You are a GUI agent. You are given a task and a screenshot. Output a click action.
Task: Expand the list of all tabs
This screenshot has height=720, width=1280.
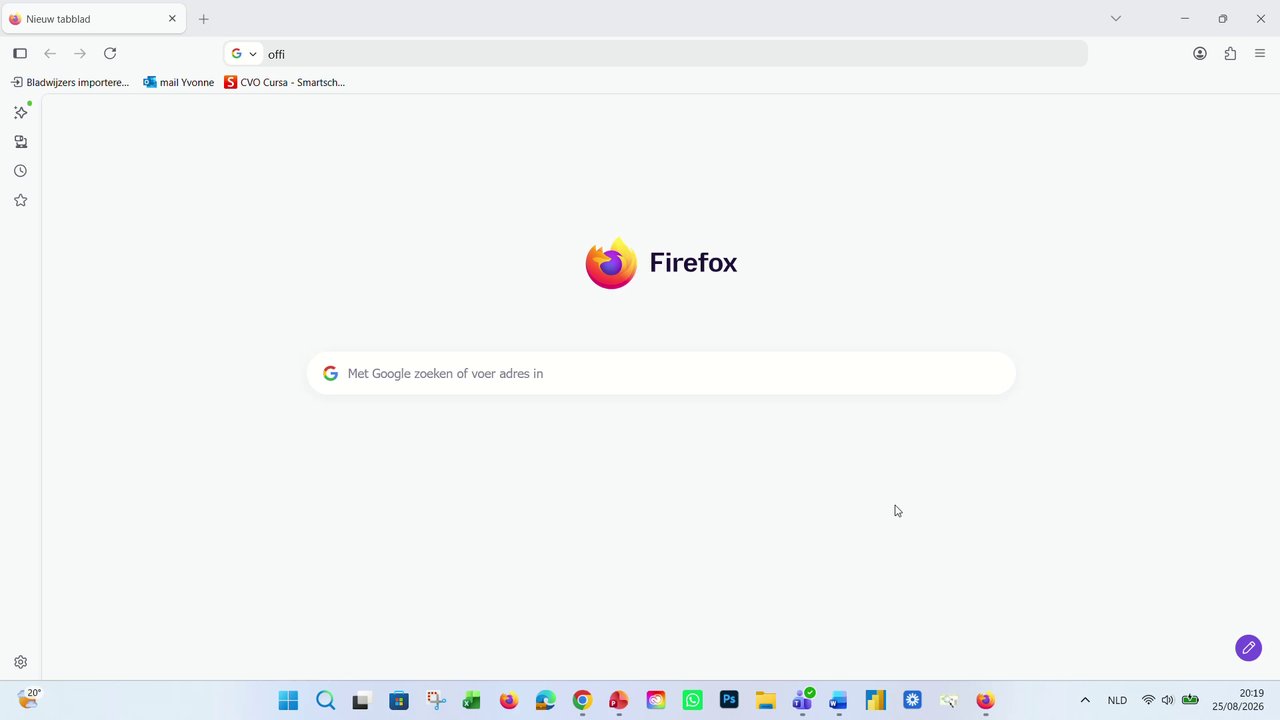(x=1116, y=19)
